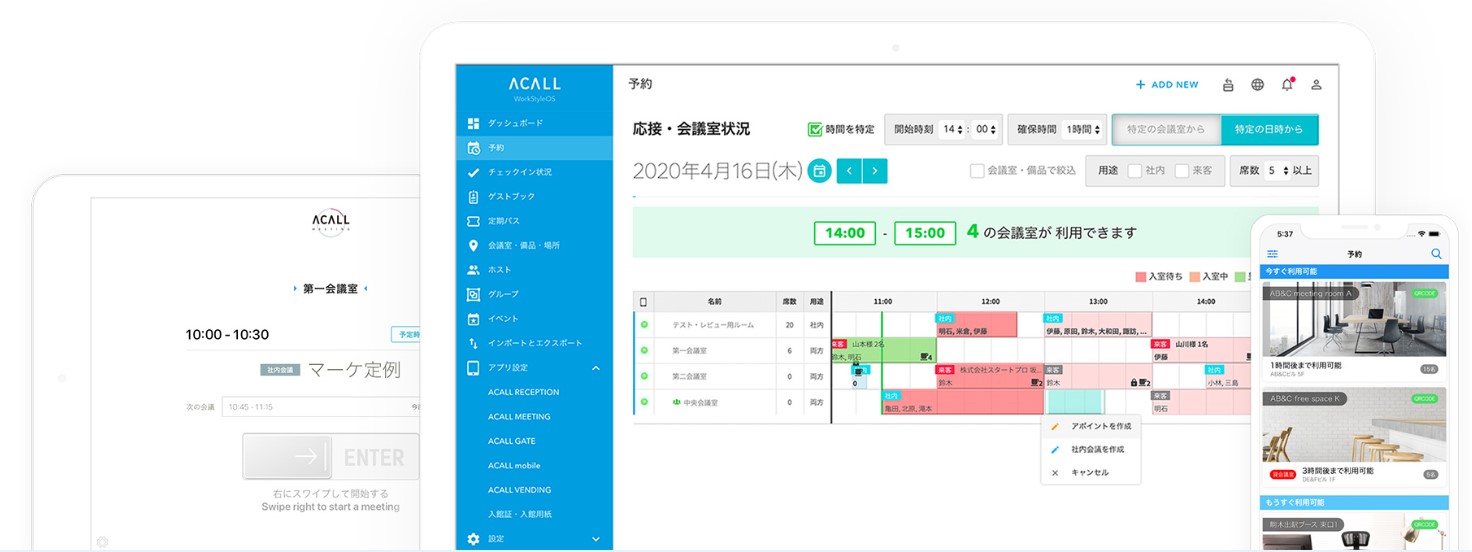Screen dimensions: 1472x552
Task: Enable 会議室・備品で絞込 checkbox
Action: point(977,171)
